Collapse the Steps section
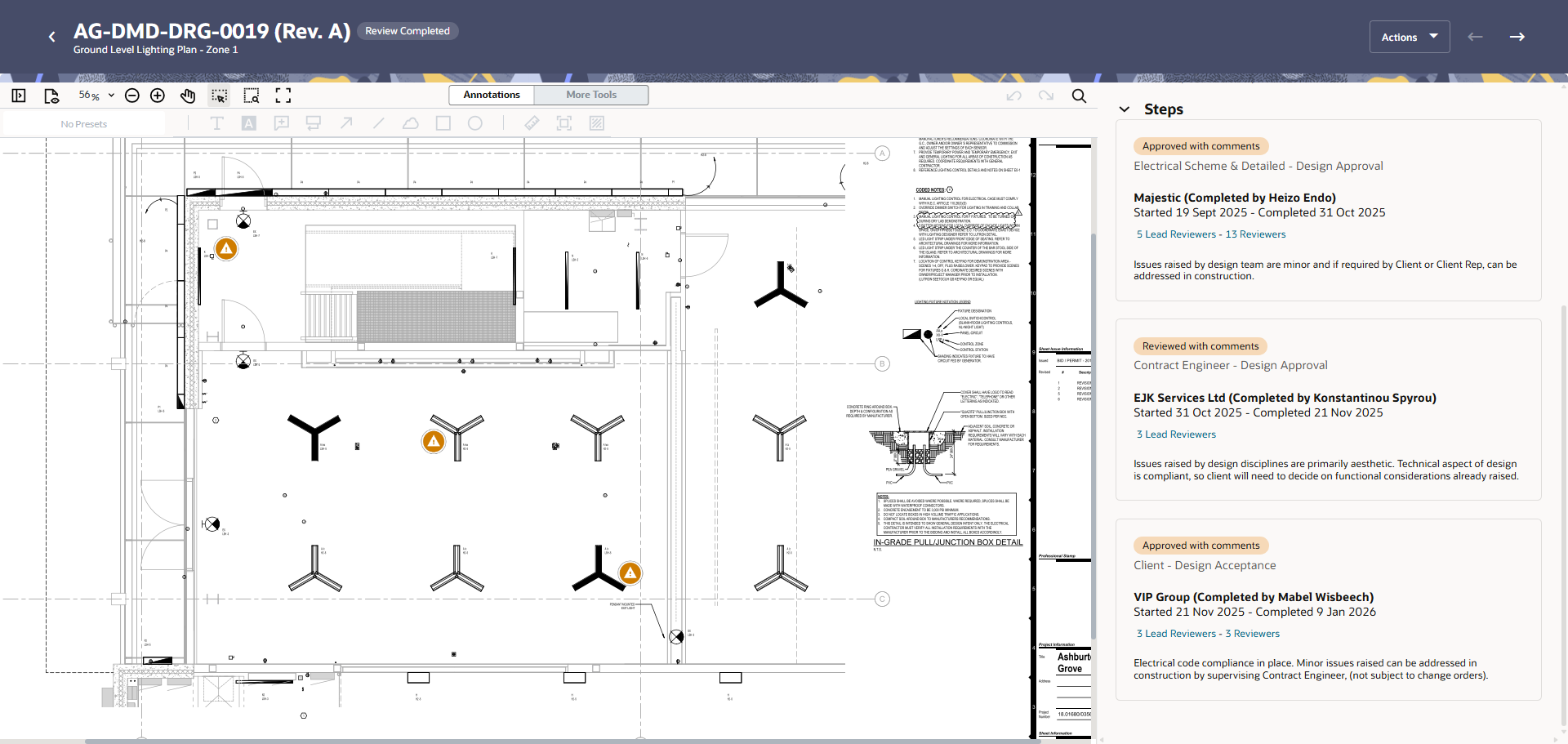Screen dimensions: 1568x744 [1125, 109]
